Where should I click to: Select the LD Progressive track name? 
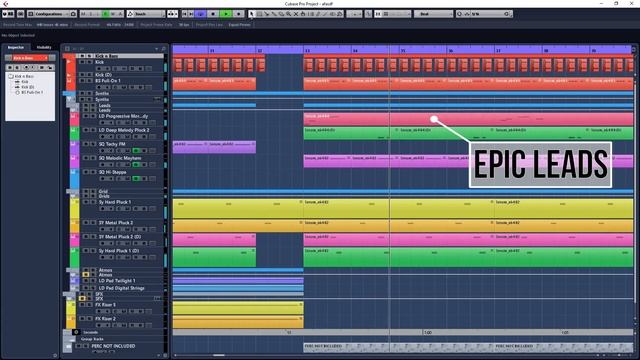pos(123,116)
